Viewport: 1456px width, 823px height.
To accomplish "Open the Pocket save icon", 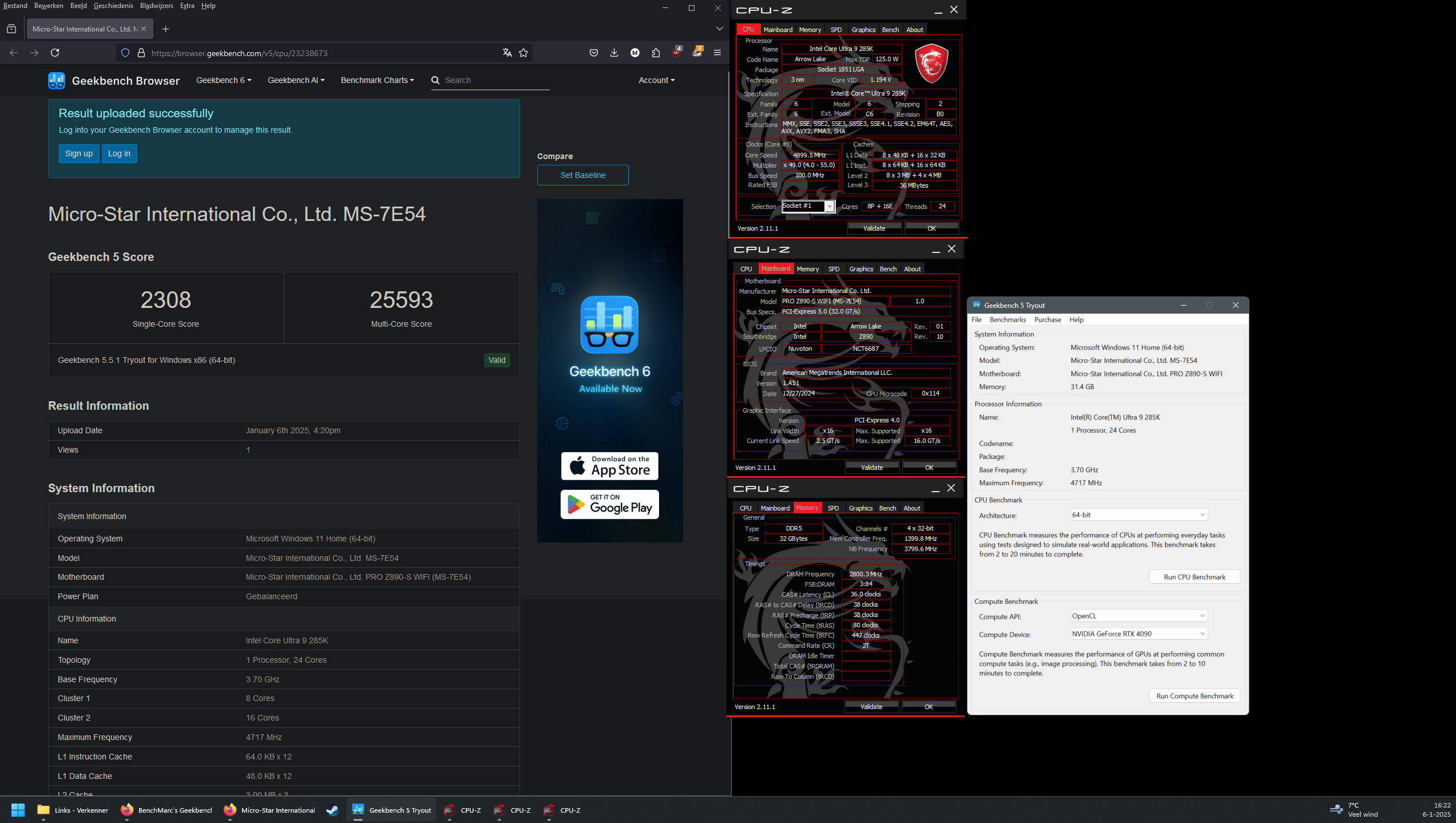I will [x=594, y=53].
